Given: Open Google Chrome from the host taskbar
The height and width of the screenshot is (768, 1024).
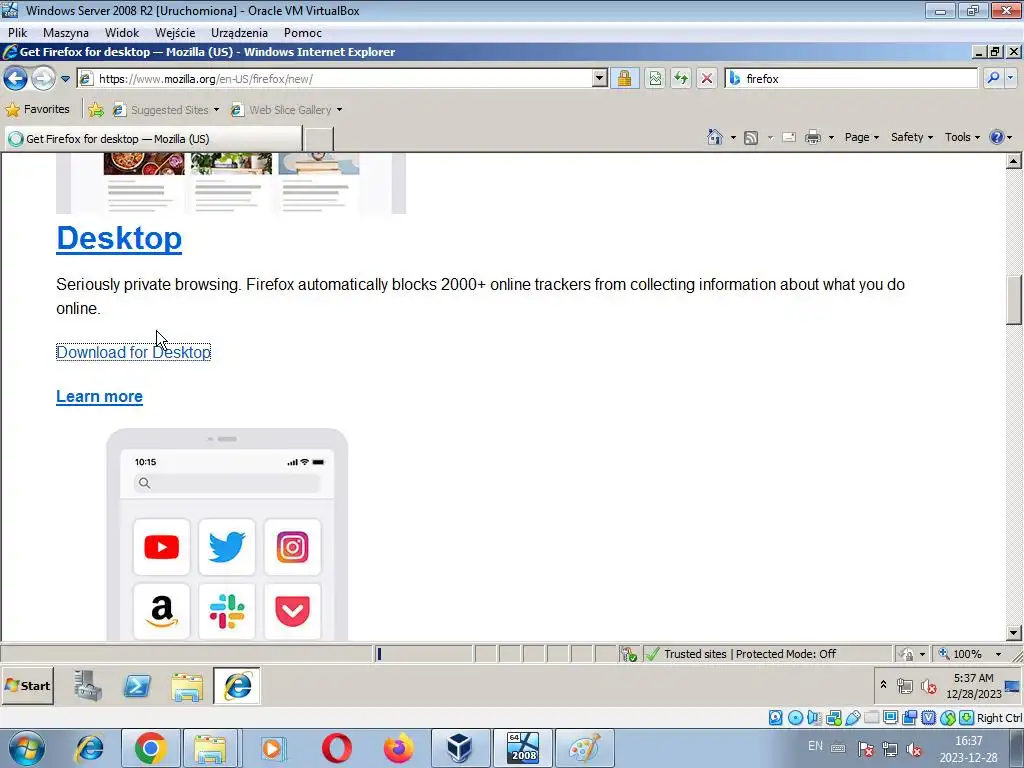Looking at the screenshot, I should (150, 748).
